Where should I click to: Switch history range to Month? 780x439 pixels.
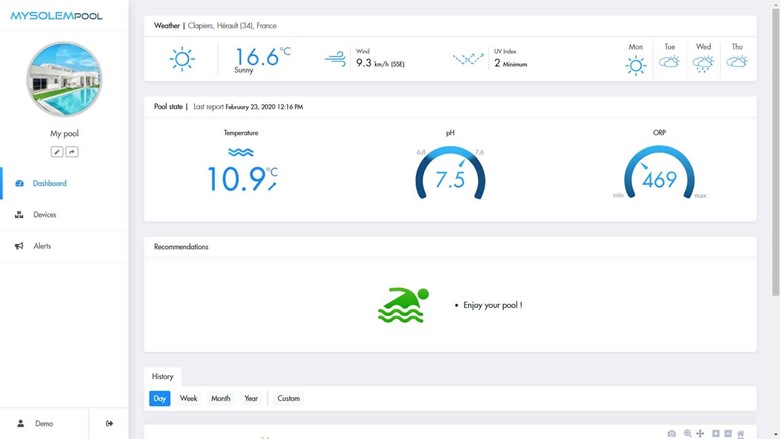(x=220, y=398)
